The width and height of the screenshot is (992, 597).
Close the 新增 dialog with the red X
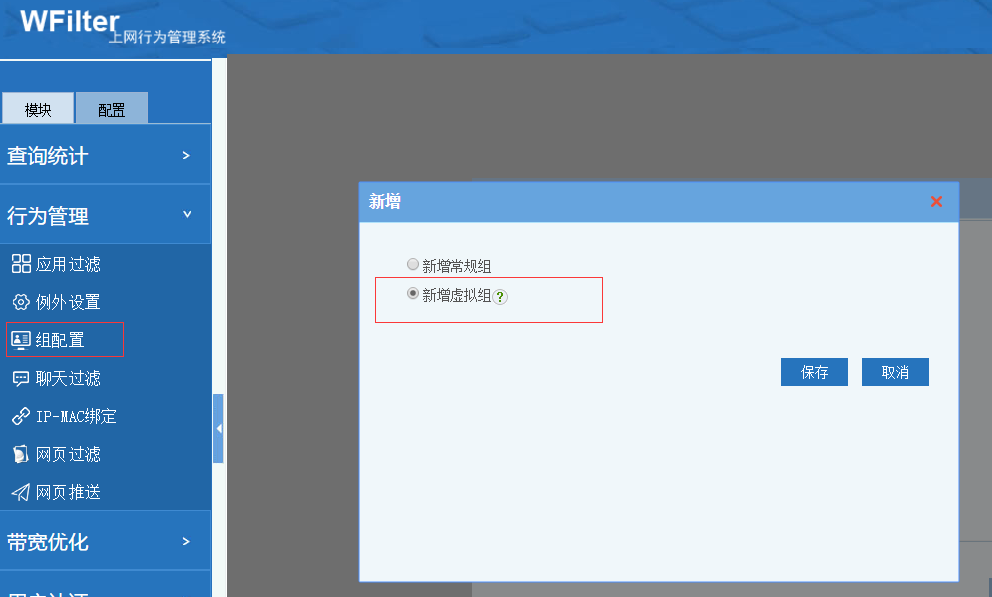936,202
